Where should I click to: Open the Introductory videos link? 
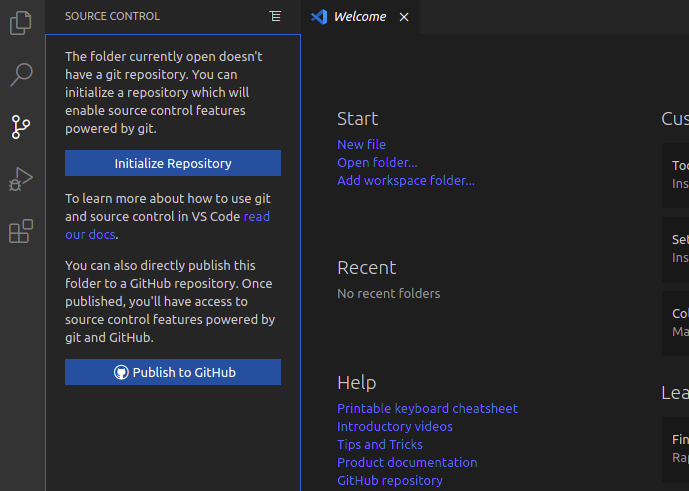pyautogui.click(x=394, y=427)
